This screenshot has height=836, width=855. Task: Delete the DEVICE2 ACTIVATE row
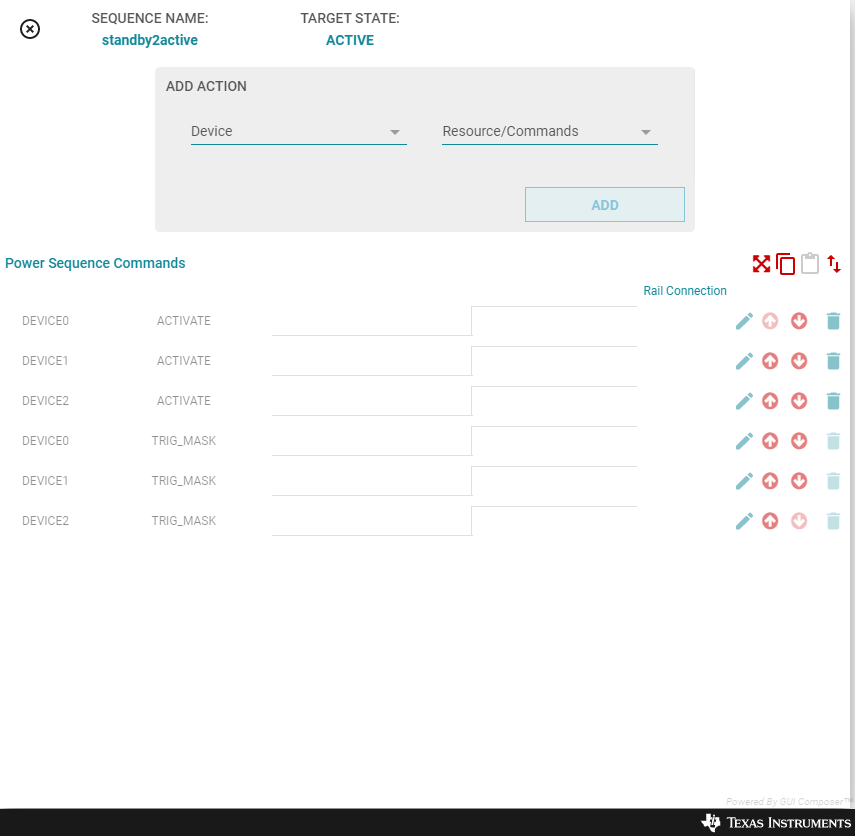pos(833,401)
